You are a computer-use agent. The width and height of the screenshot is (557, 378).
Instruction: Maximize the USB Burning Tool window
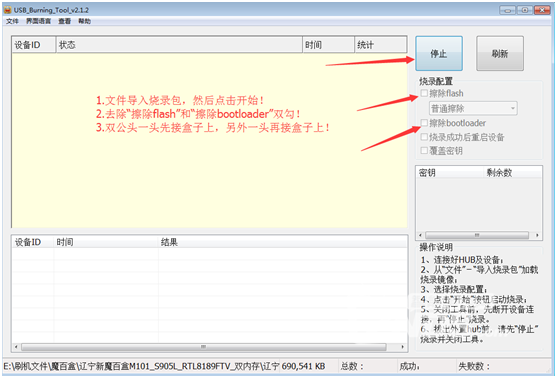point(524,10)
